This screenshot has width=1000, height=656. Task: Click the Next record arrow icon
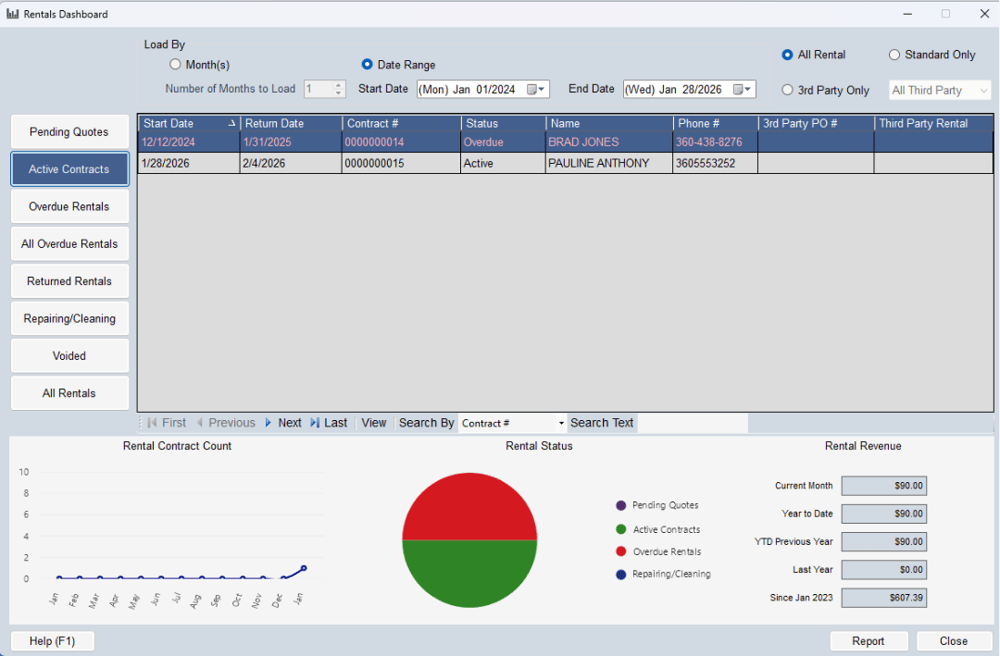tap(268, 423)
